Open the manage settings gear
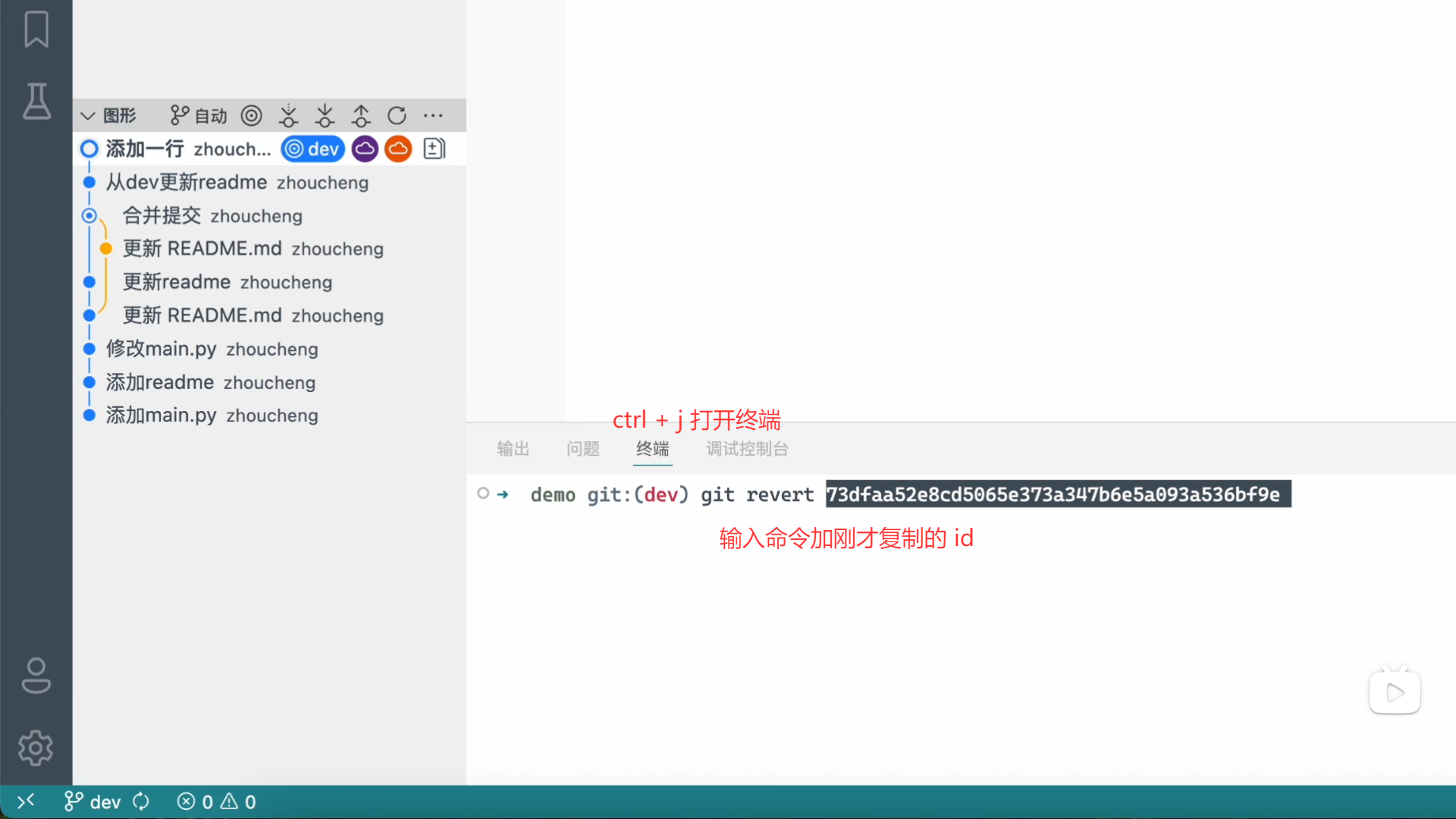 [x=36, y=748]
